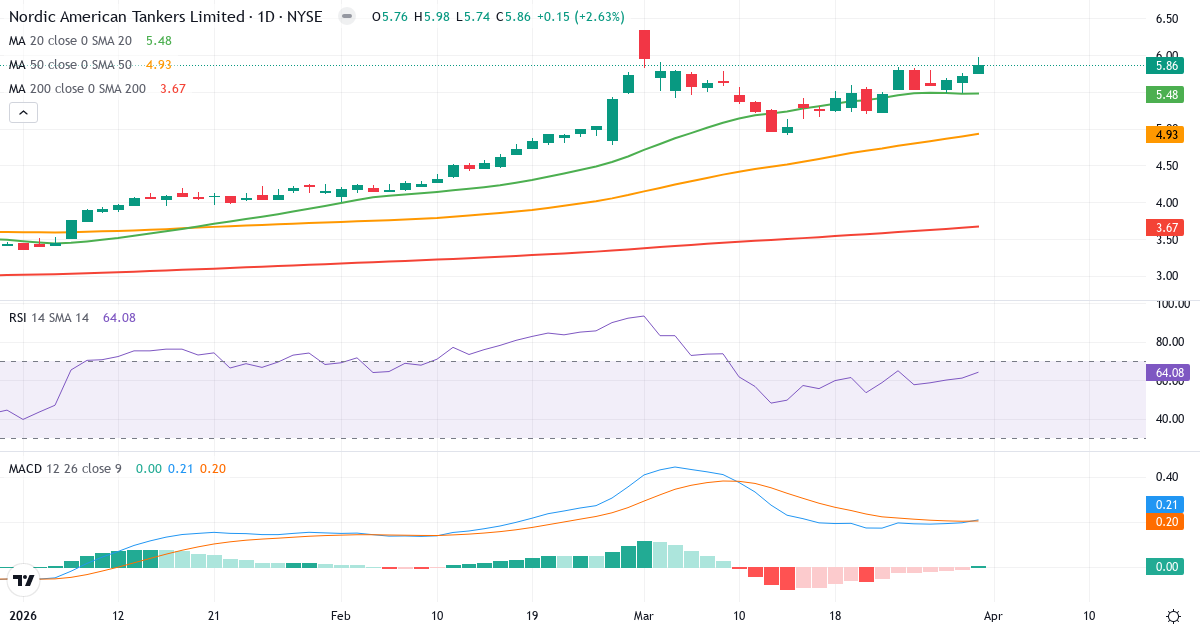Click the red SMA 200 price tag 3.67

pyautogui.click(x=1164, y=228)
